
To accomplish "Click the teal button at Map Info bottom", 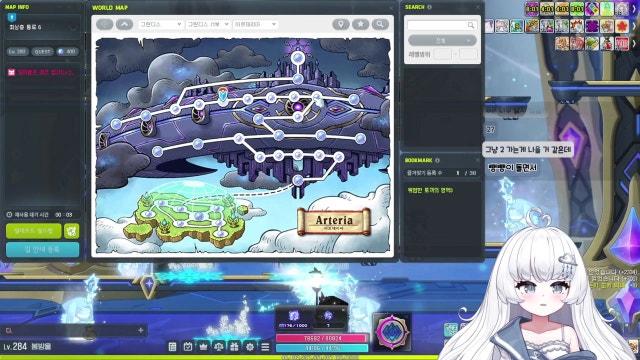I will point(42,249).
